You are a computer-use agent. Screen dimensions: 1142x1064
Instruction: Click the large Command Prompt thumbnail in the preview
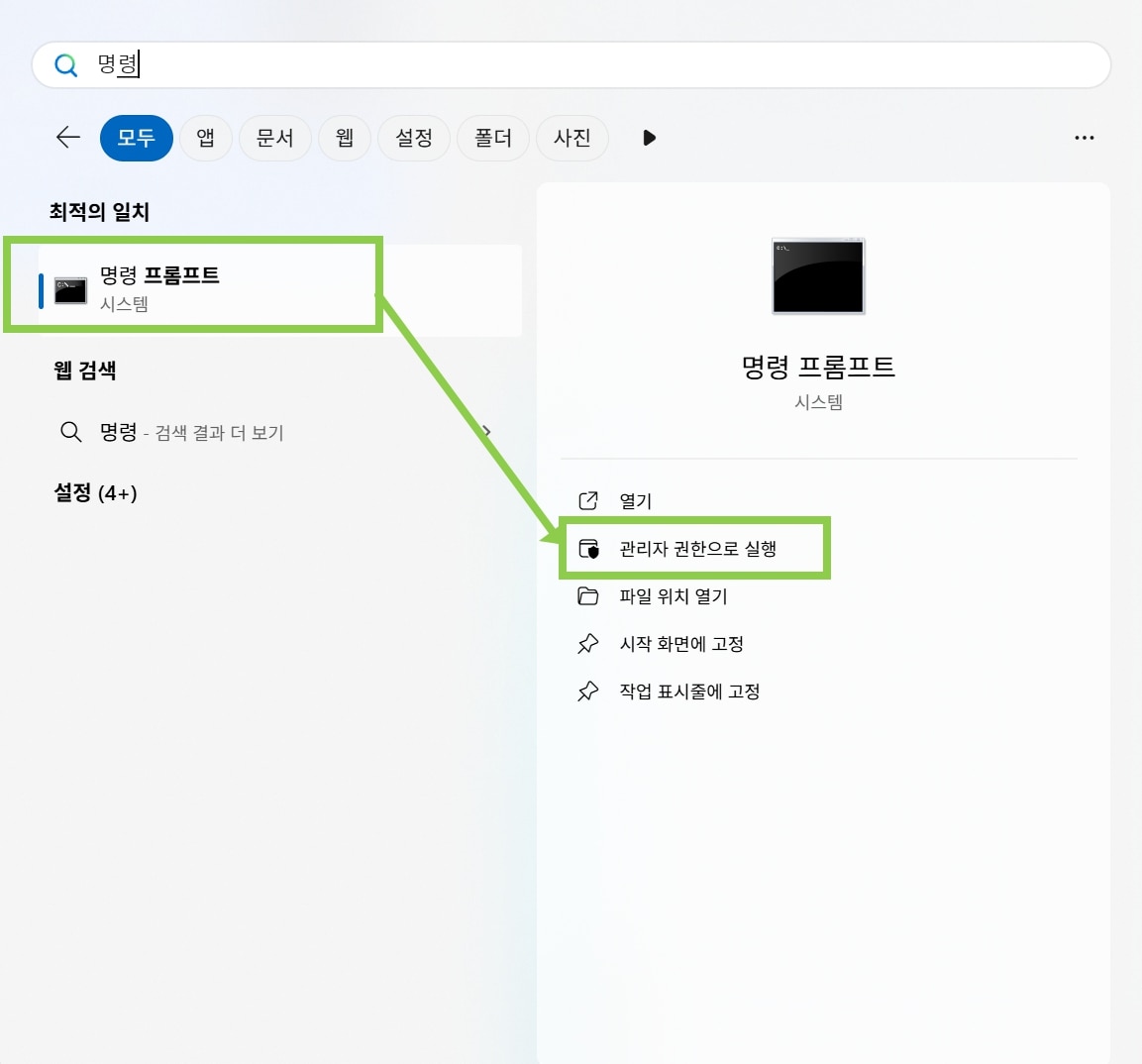pyautogui.click(x=818, y=276)
